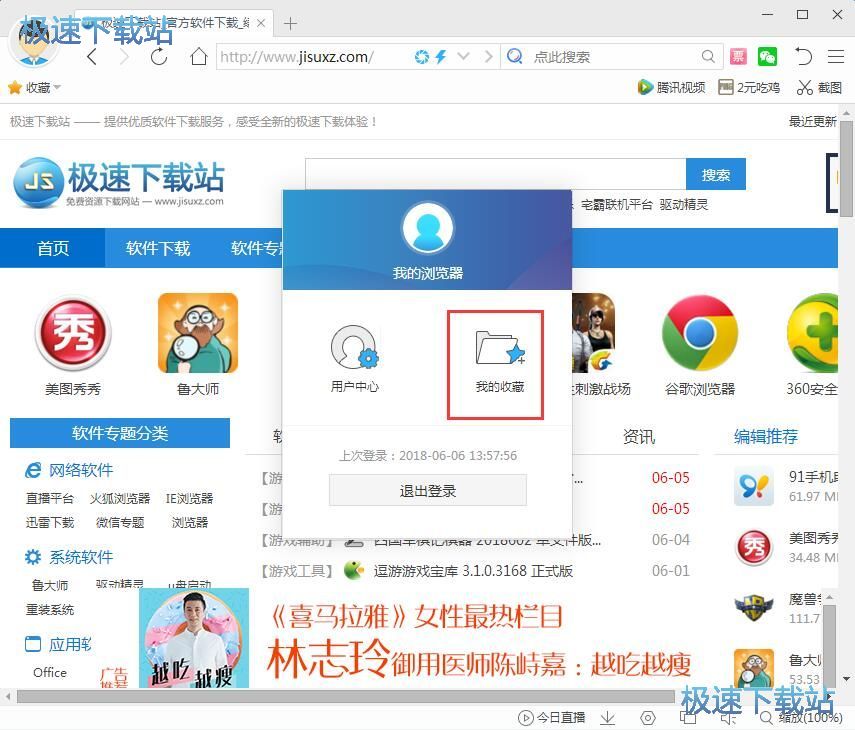This screenshot has width=855, height=730.
Task: Click the horizontal page scrollbar
Action: point(346,696)
